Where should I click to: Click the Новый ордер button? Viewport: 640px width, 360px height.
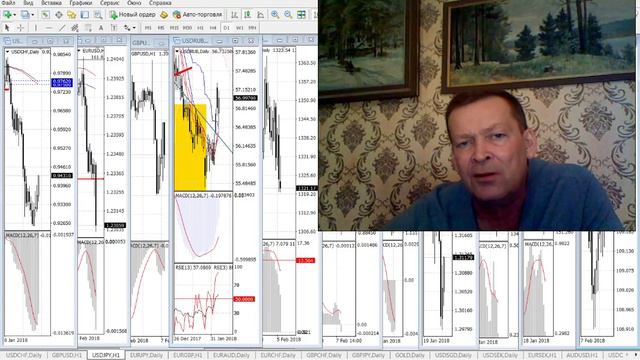pyautogui.click(x=133, y=15)
